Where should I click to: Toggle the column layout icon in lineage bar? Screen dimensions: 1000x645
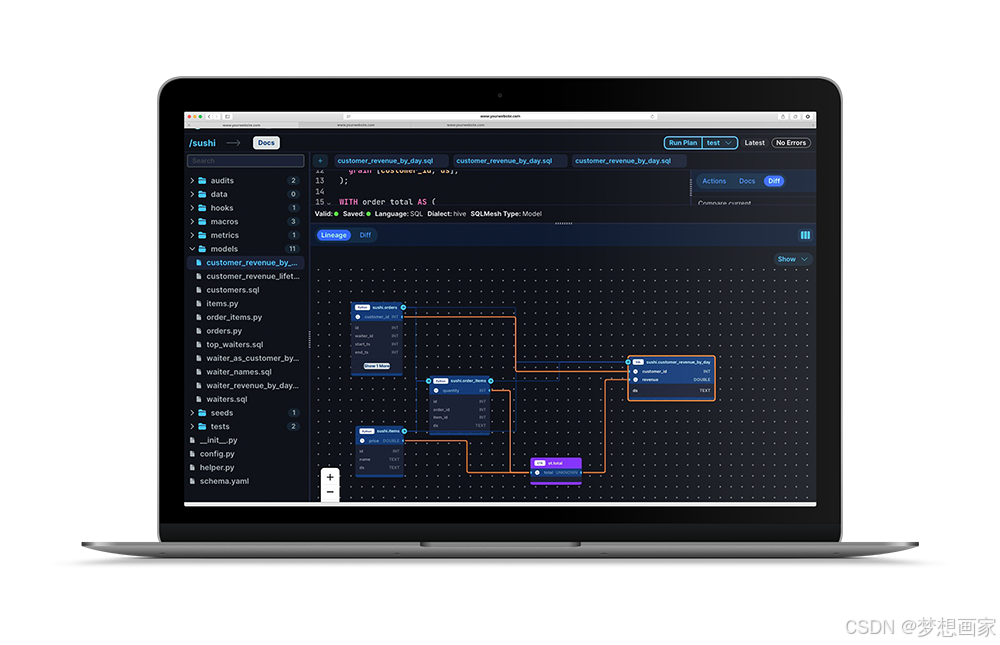point(805,235)
